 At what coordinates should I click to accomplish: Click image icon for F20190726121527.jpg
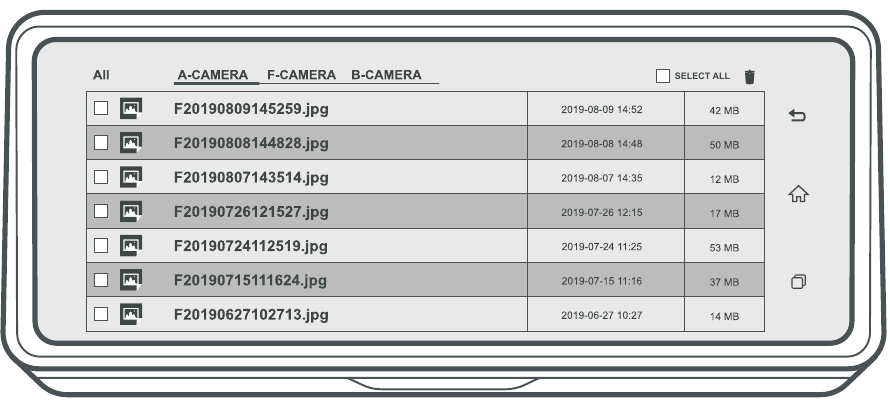click(131, 211)
